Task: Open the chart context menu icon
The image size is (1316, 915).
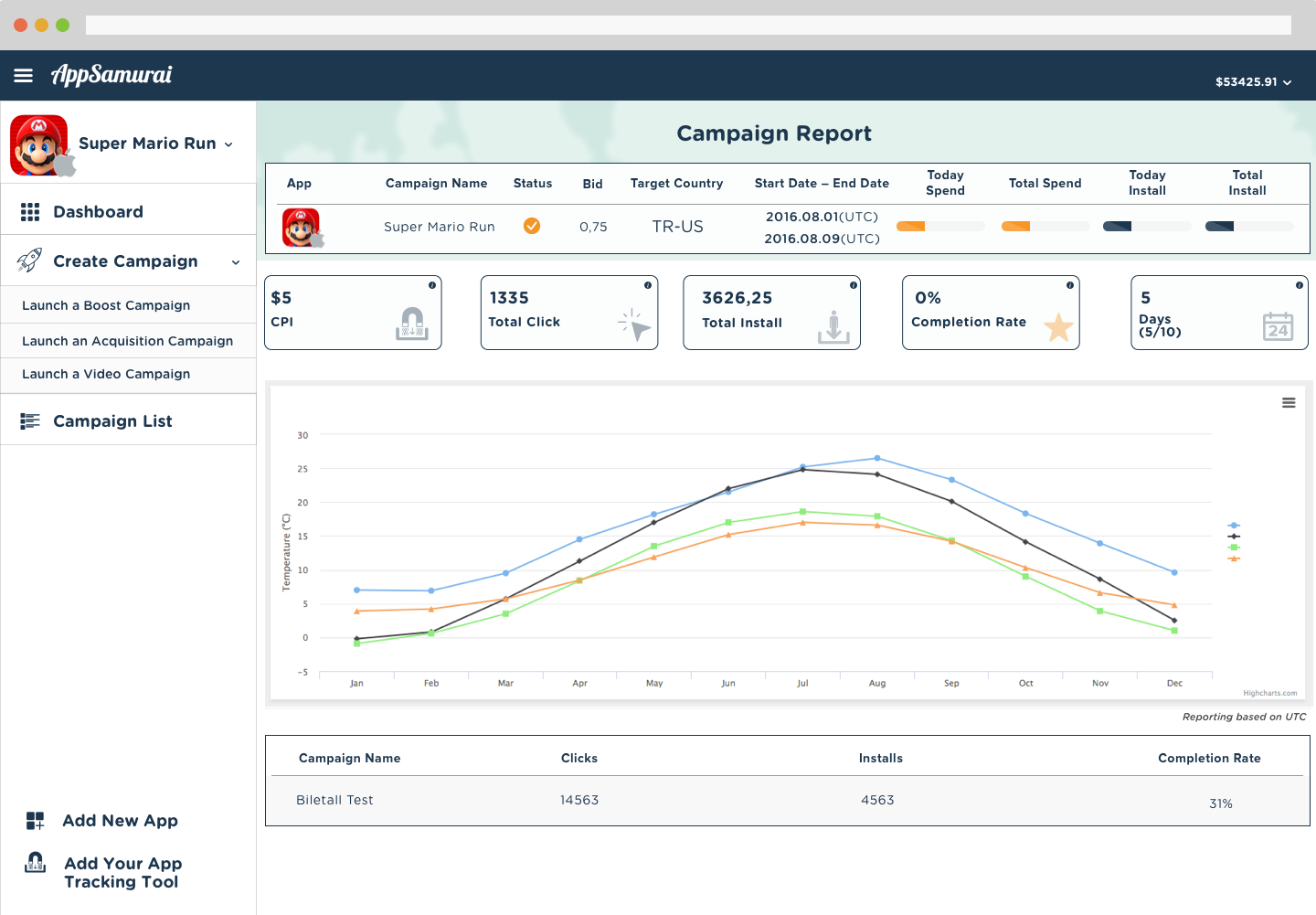Action: [x=1289, y=403]
